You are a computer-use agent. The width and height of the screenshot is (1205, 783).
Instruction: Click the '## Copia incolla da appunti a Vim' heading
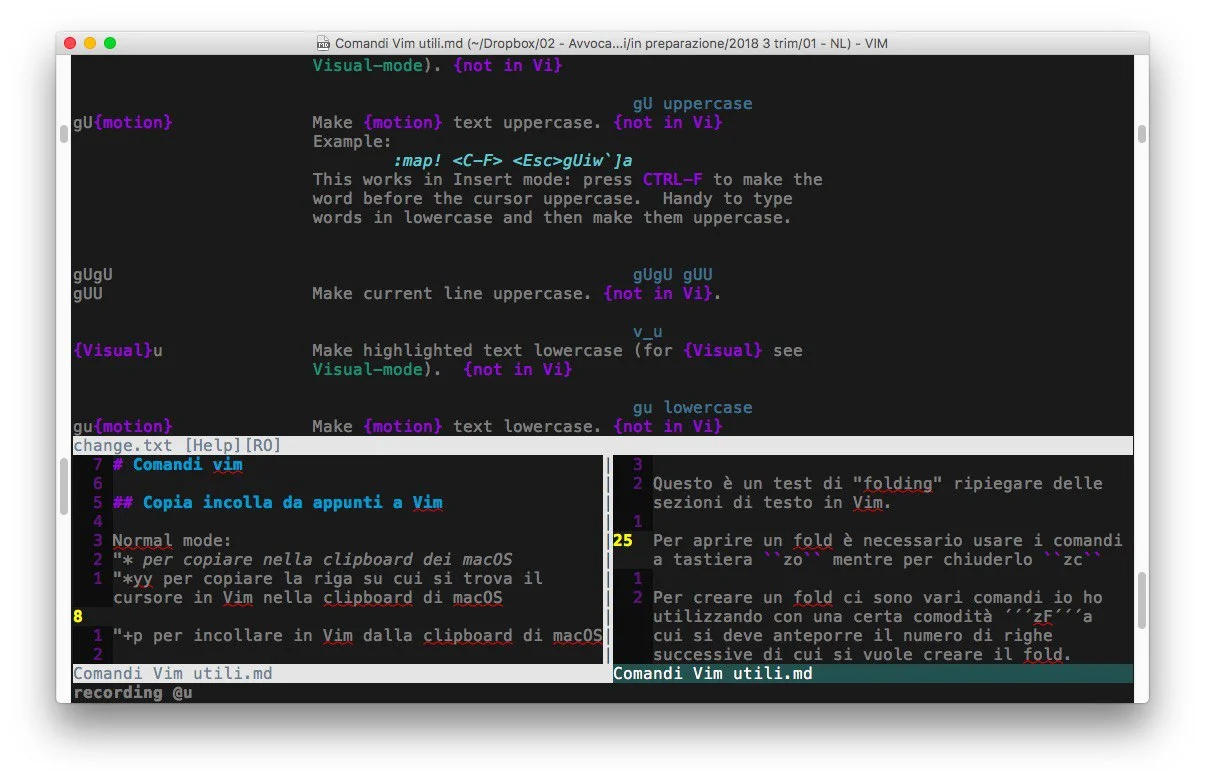point(278,503)
